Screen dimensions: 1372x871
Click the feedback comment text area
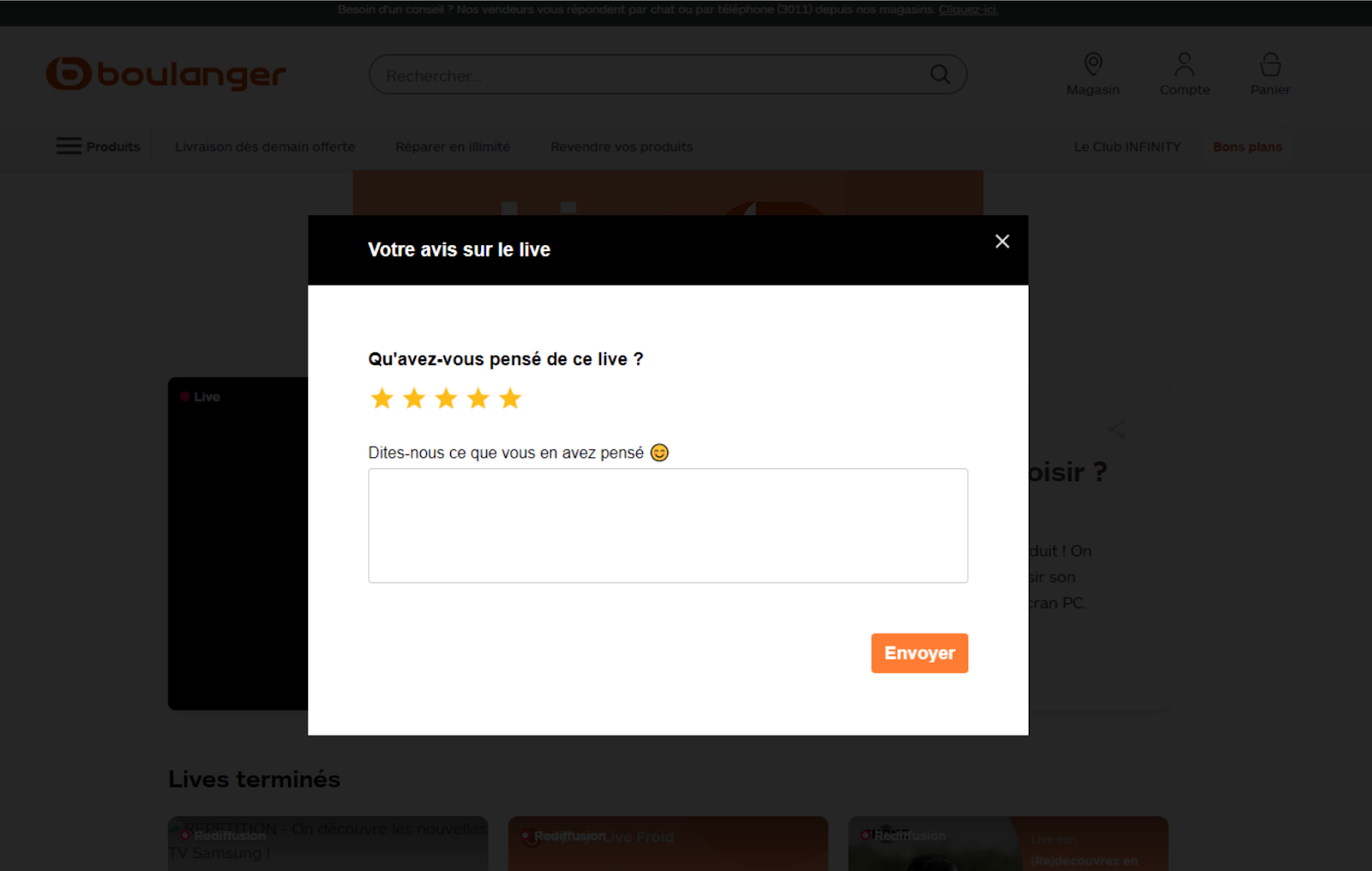tap(668, 526)
